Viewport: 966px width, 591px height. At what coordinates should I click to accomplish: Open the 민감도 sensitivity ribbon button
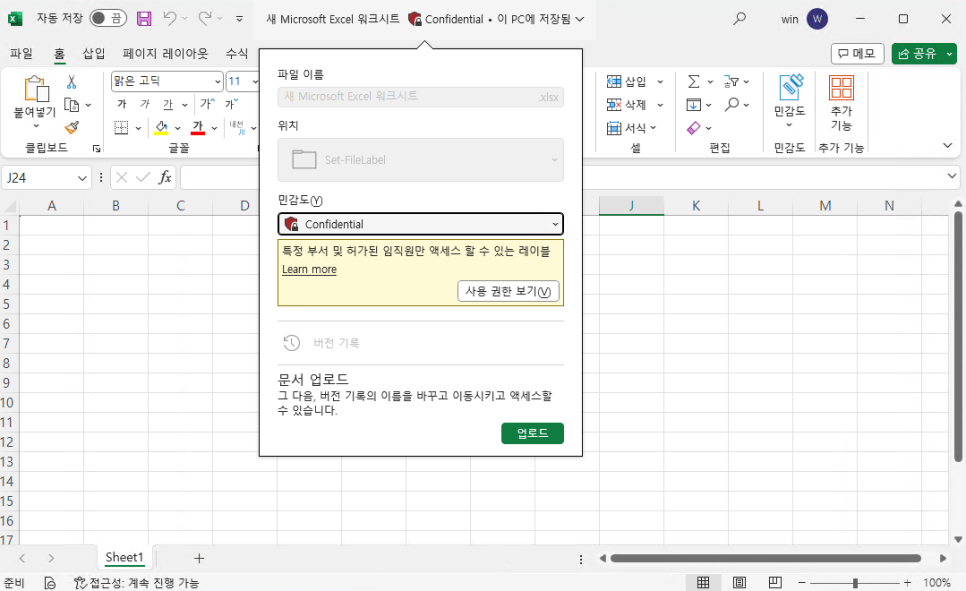tap(790, 101)
